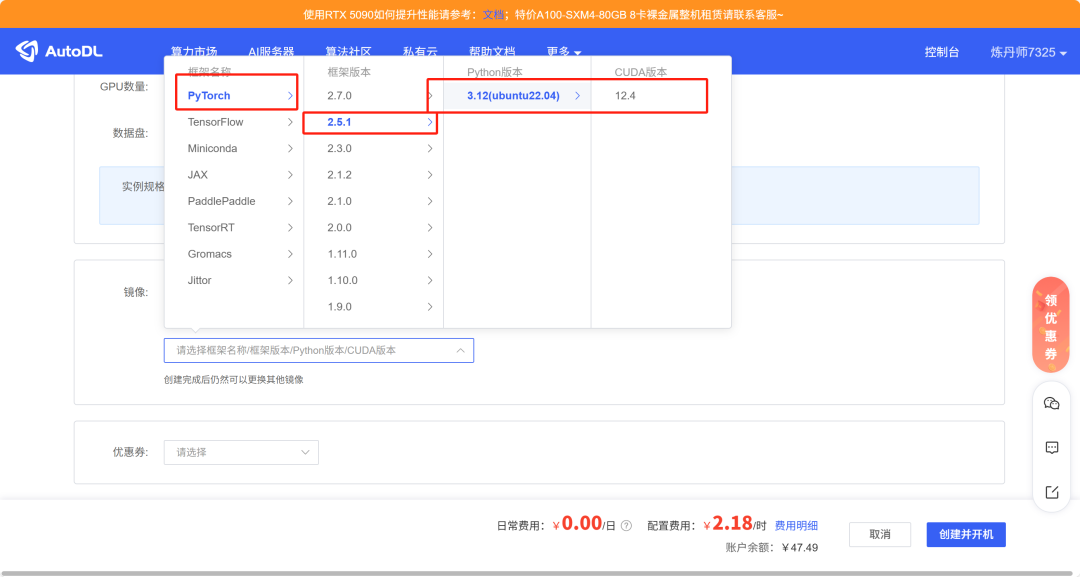Open the WeChat contact icon
The width and height of the screenshot is (1080, 577).
(1051, 403)
